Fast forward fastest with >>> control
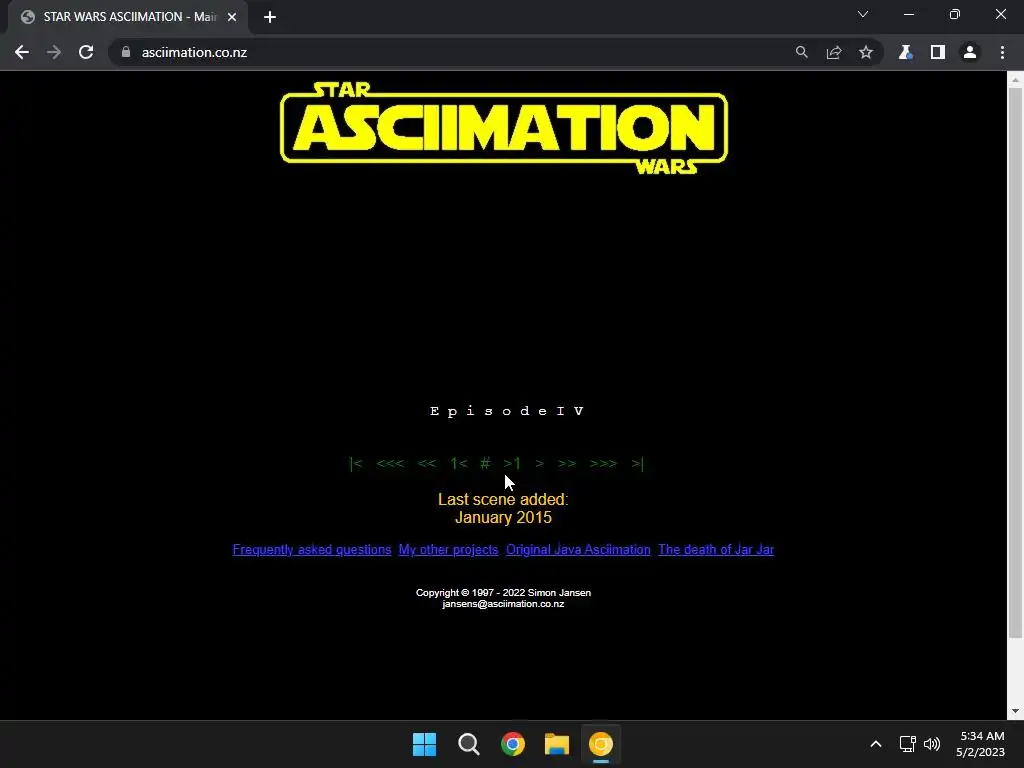1024x768 pixels. (603, 464)
